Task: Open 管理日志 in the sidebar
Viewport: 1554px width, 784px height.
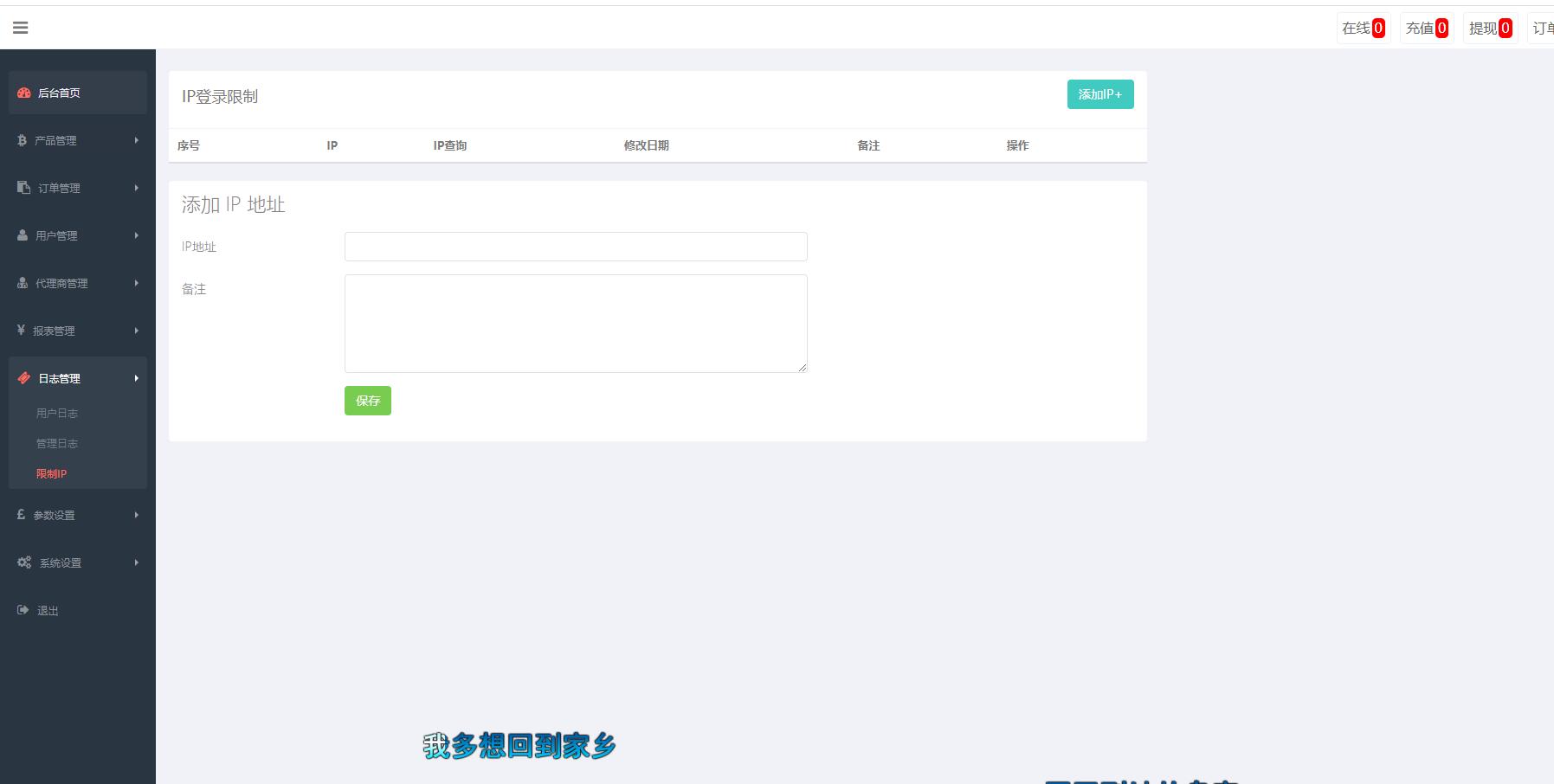Action: [57, 444]
